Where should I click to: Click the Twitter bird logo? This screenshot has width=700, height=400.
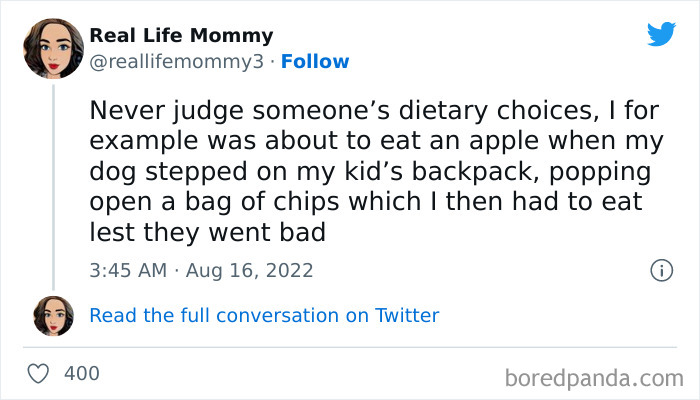661,35
